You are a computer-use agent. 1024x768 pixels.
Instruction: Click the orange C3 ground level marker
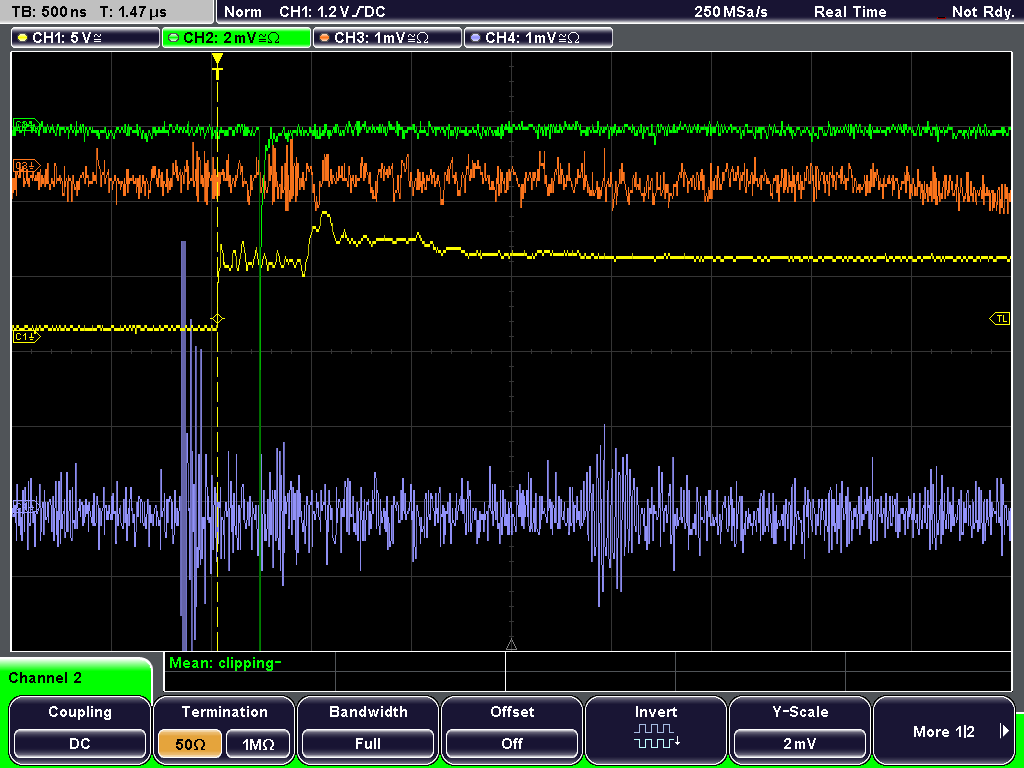[27, 166]
